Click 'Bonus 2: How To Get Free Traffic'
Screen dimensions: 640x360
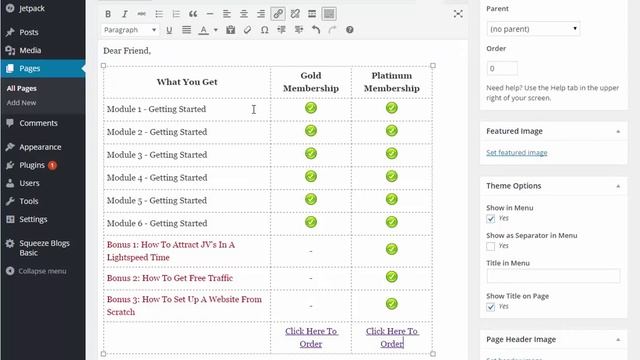pos(170,278)
